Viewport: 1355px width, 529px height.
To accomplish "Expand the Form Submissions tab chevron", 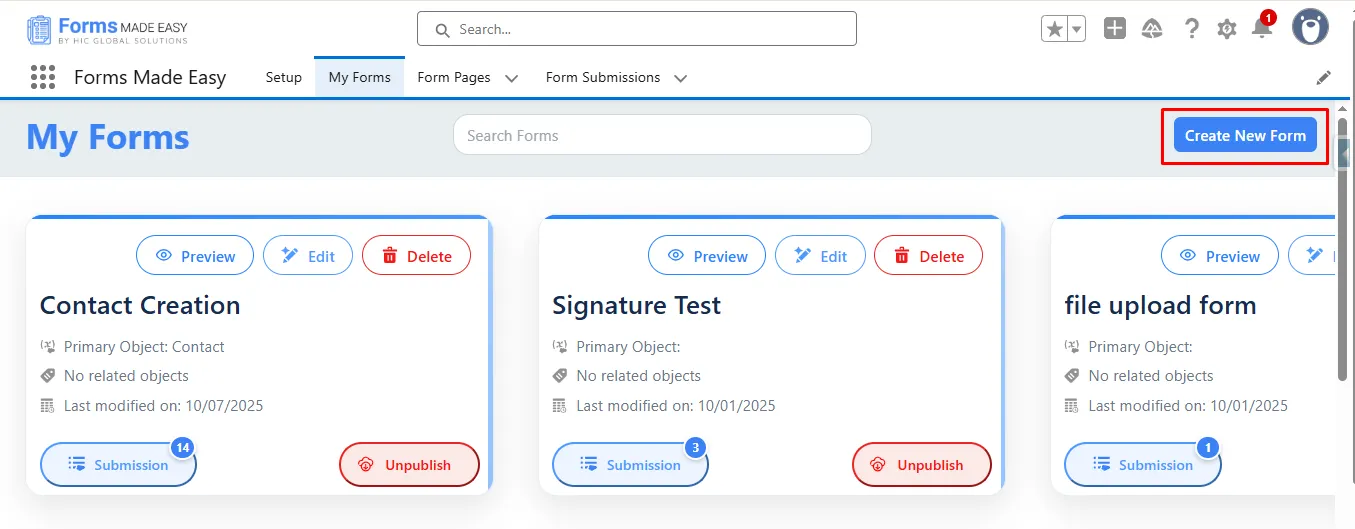I will 681,78.
